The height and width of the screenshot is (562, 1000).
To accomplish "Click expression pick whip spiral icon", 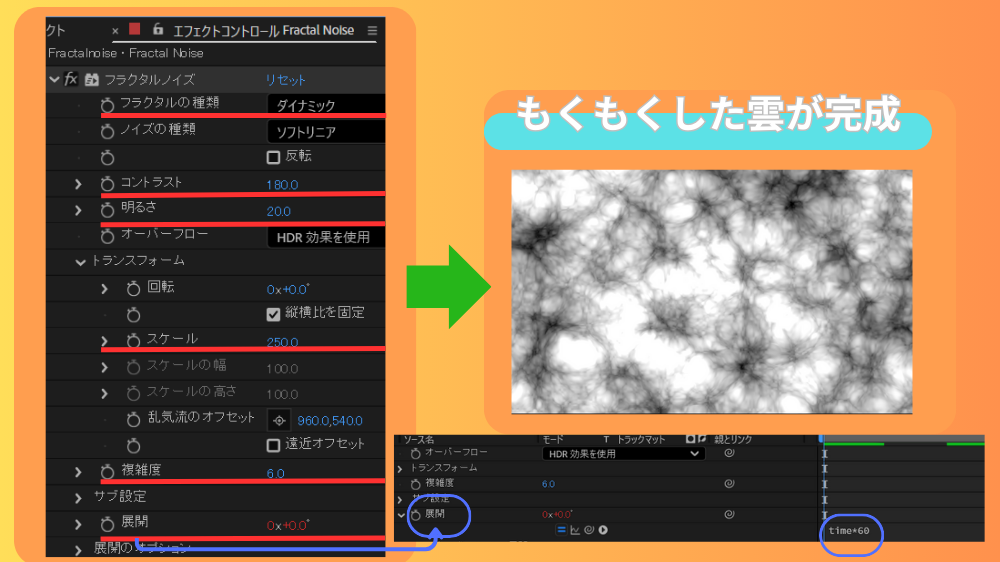I will point(589,530).
